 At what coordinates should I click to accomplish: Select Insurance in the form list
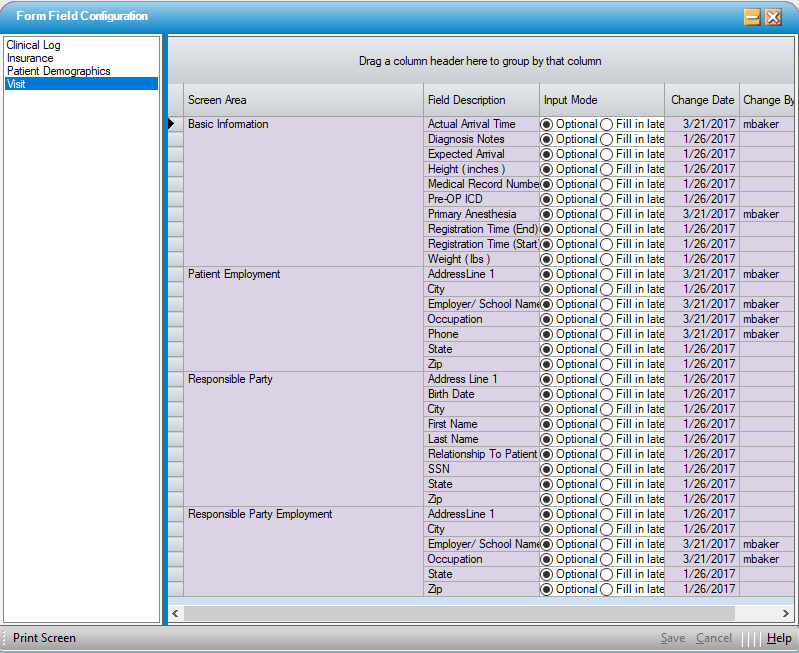click(x=30, y=59)
